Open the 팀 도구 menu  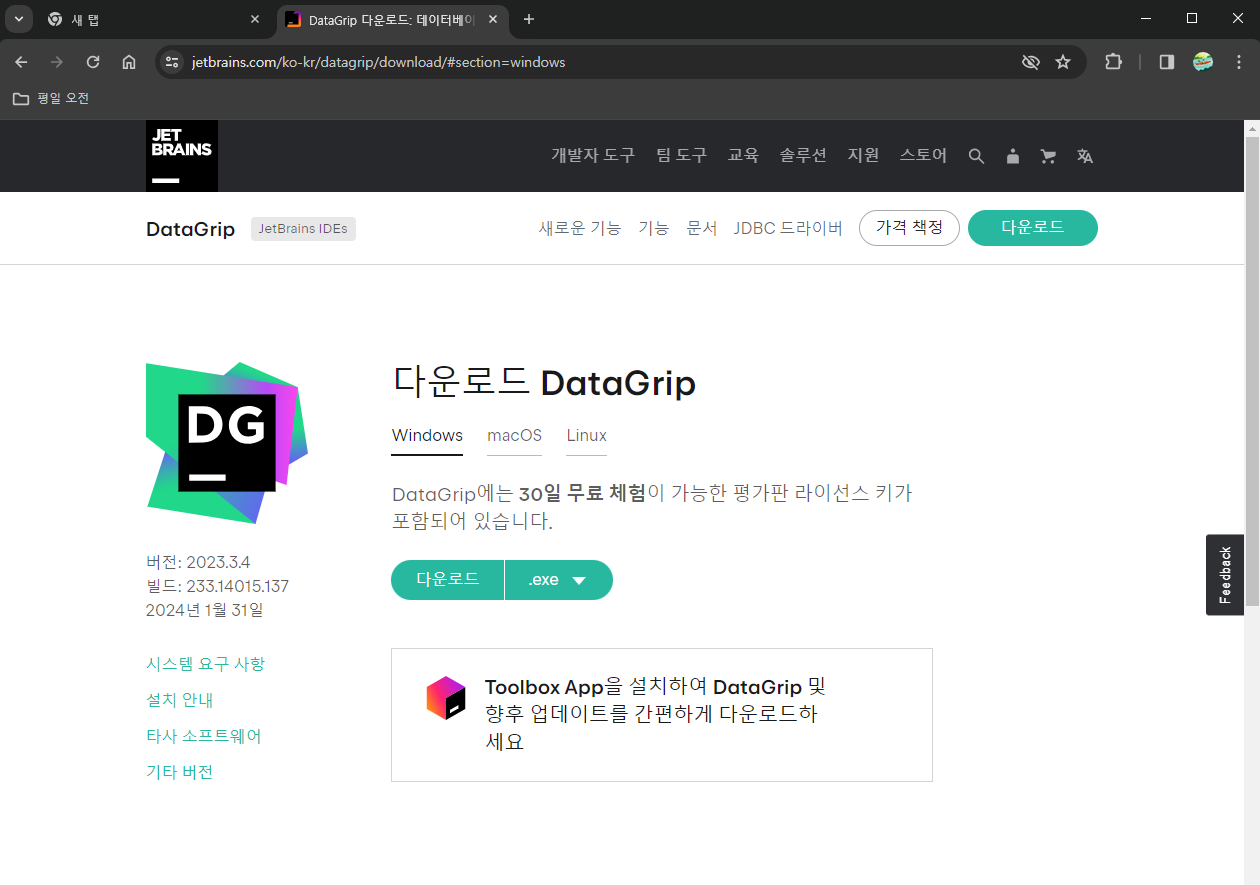coord(681,155)
